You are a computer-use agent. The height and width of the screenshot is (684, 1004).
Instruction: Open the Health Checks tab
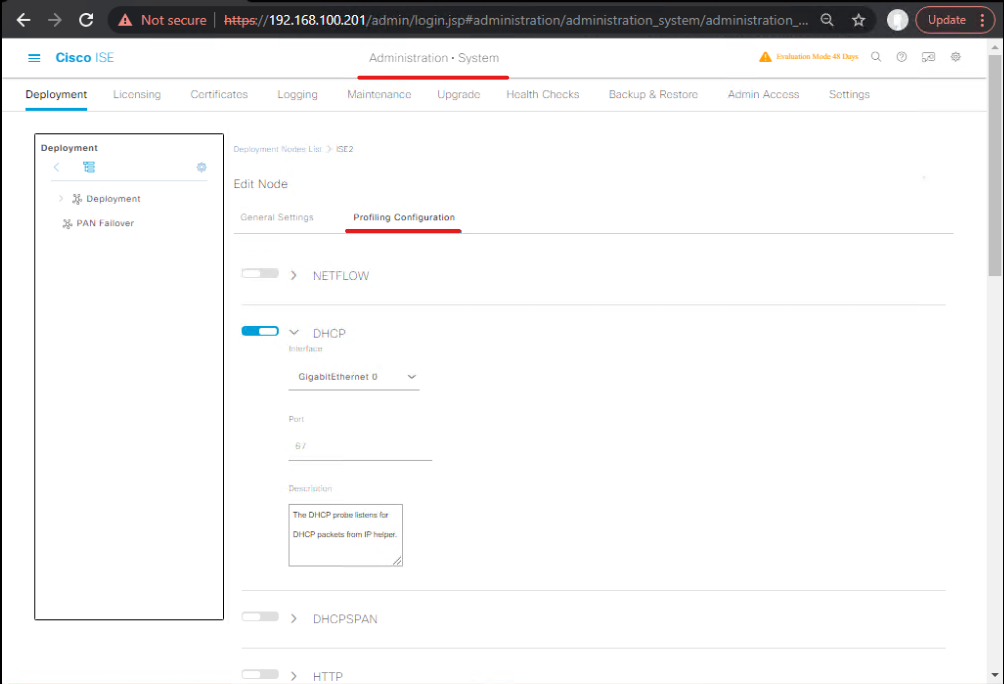point(543,95)
